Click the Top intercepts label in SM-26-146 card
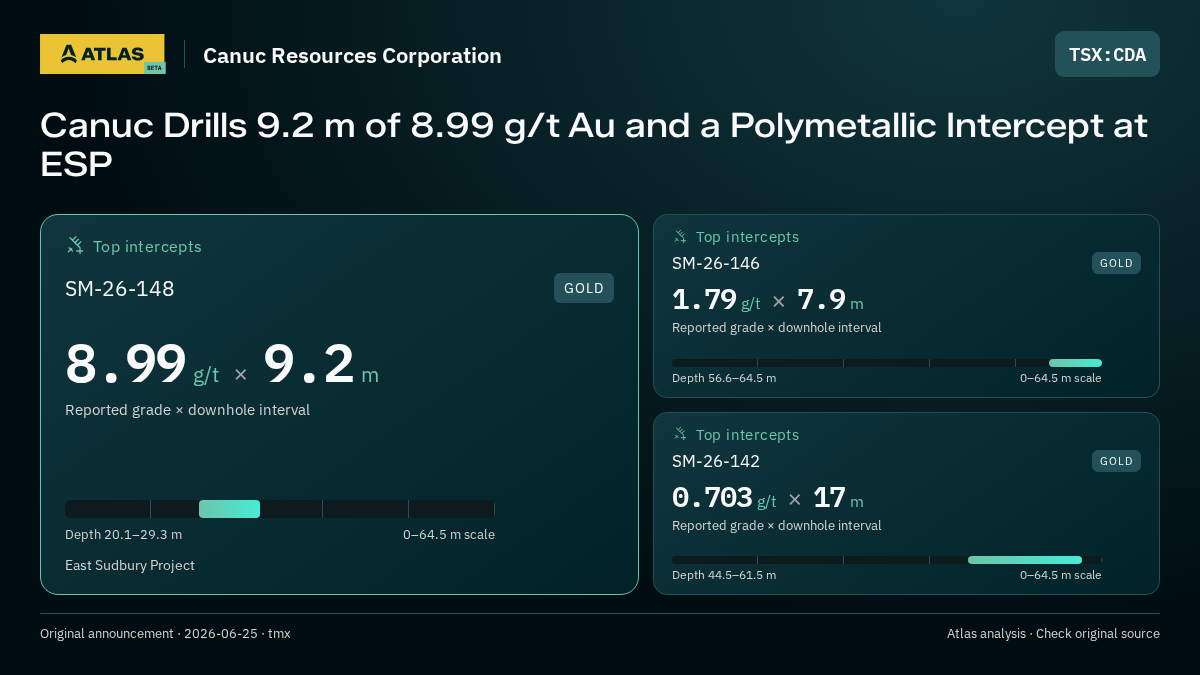The width and height of the screenshot is (1200, 675). tap(748, 237)
